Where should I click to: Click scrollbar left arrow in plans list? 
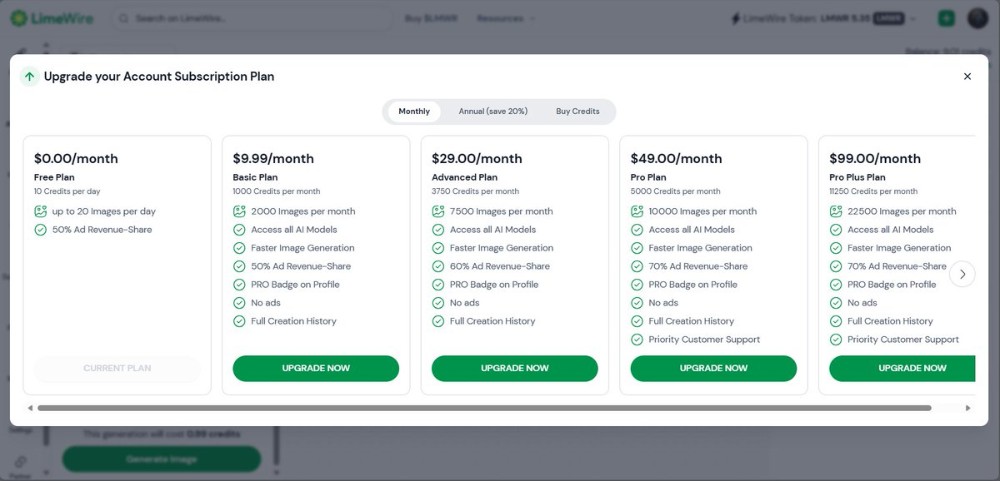click(x=30, y=408)
